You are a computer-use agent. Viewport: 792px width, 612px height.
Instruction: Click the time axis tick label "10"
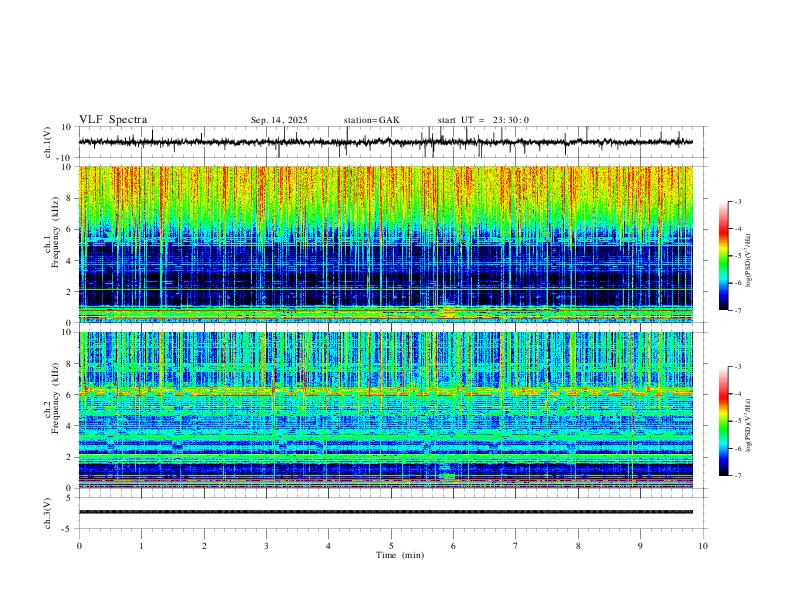click(703, 546)
